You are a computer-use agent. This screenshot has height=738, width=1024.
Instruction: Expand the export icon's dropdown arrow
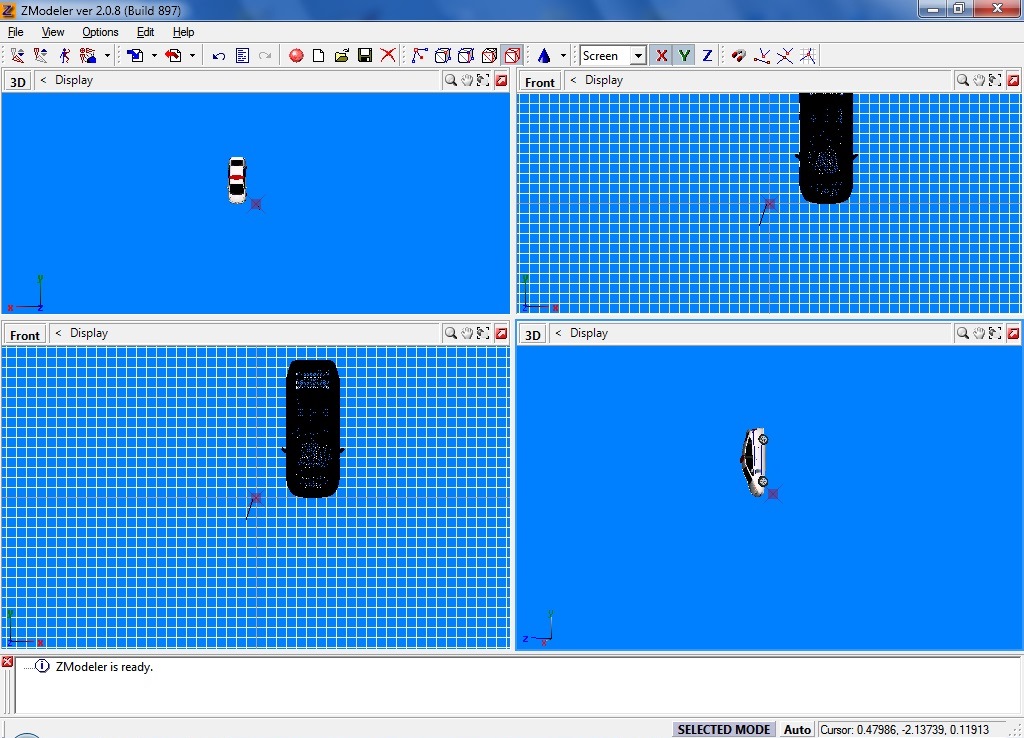tap(192, 56)
